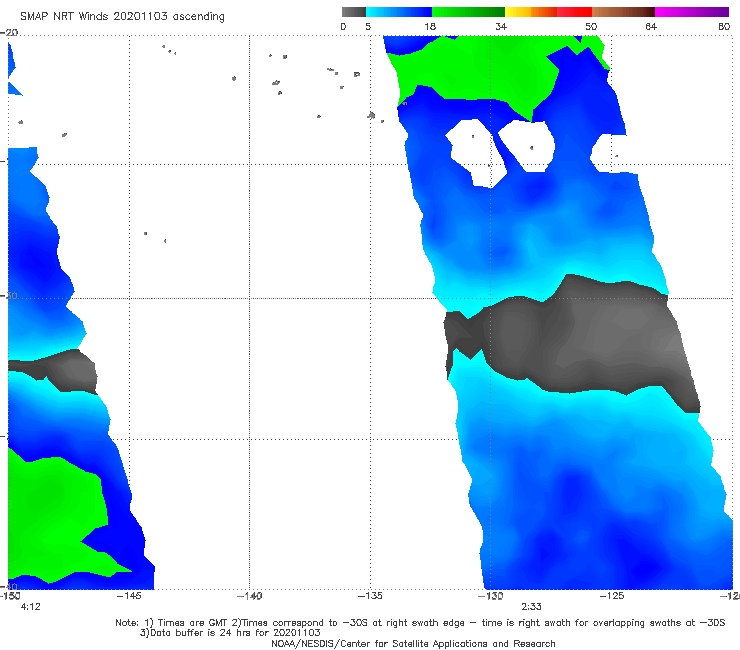740x650 pixels.
Task: Click the note line 'Times are GMT'
Action: (x=420, y=623)
